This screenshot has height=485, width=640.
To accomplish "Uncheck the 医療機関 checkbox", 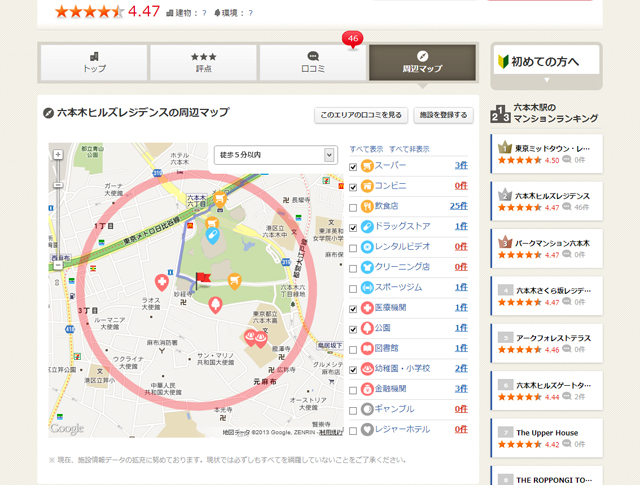I will coord(353,309).
